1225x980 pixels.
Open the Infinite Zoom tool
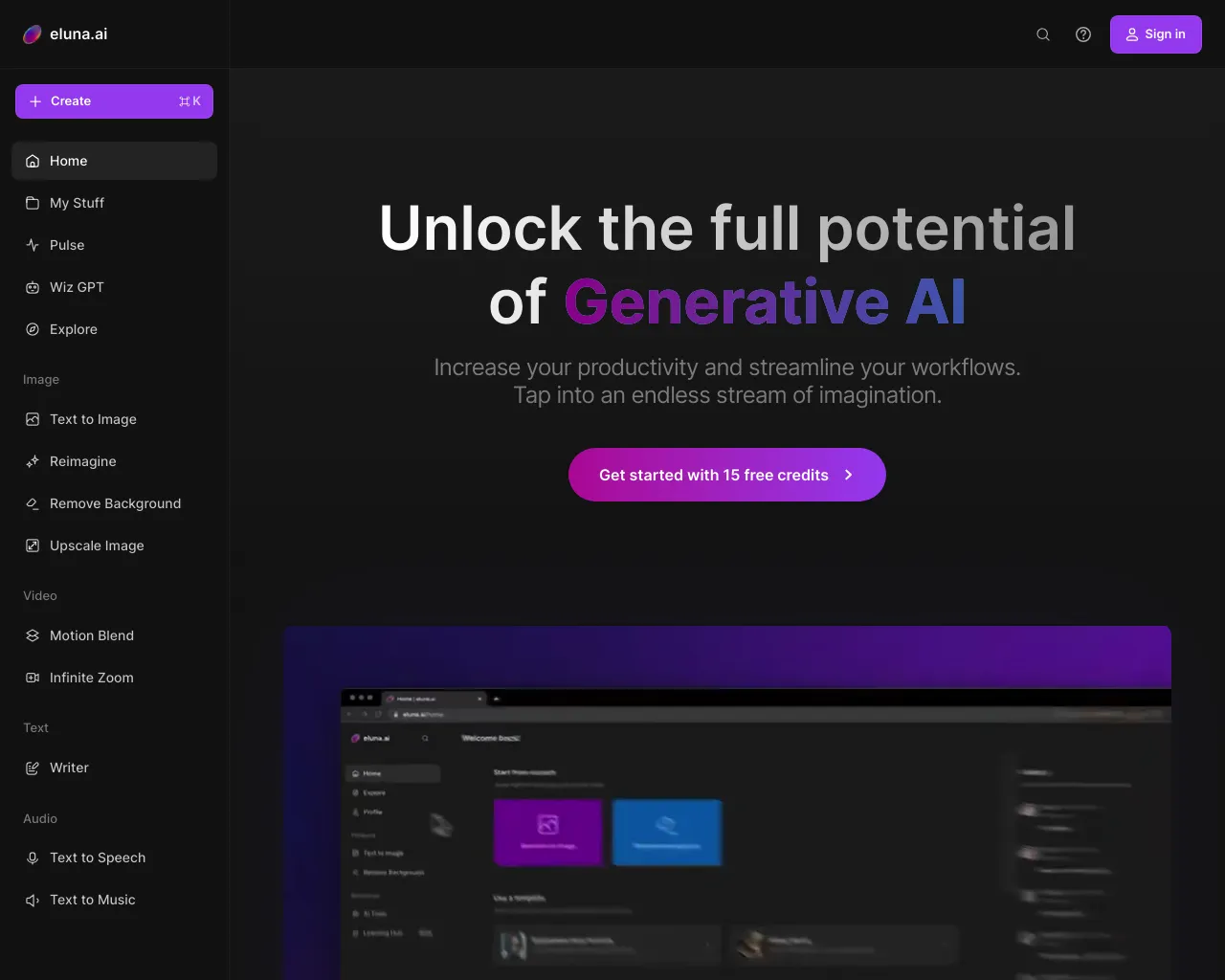[x=92, y=678]
